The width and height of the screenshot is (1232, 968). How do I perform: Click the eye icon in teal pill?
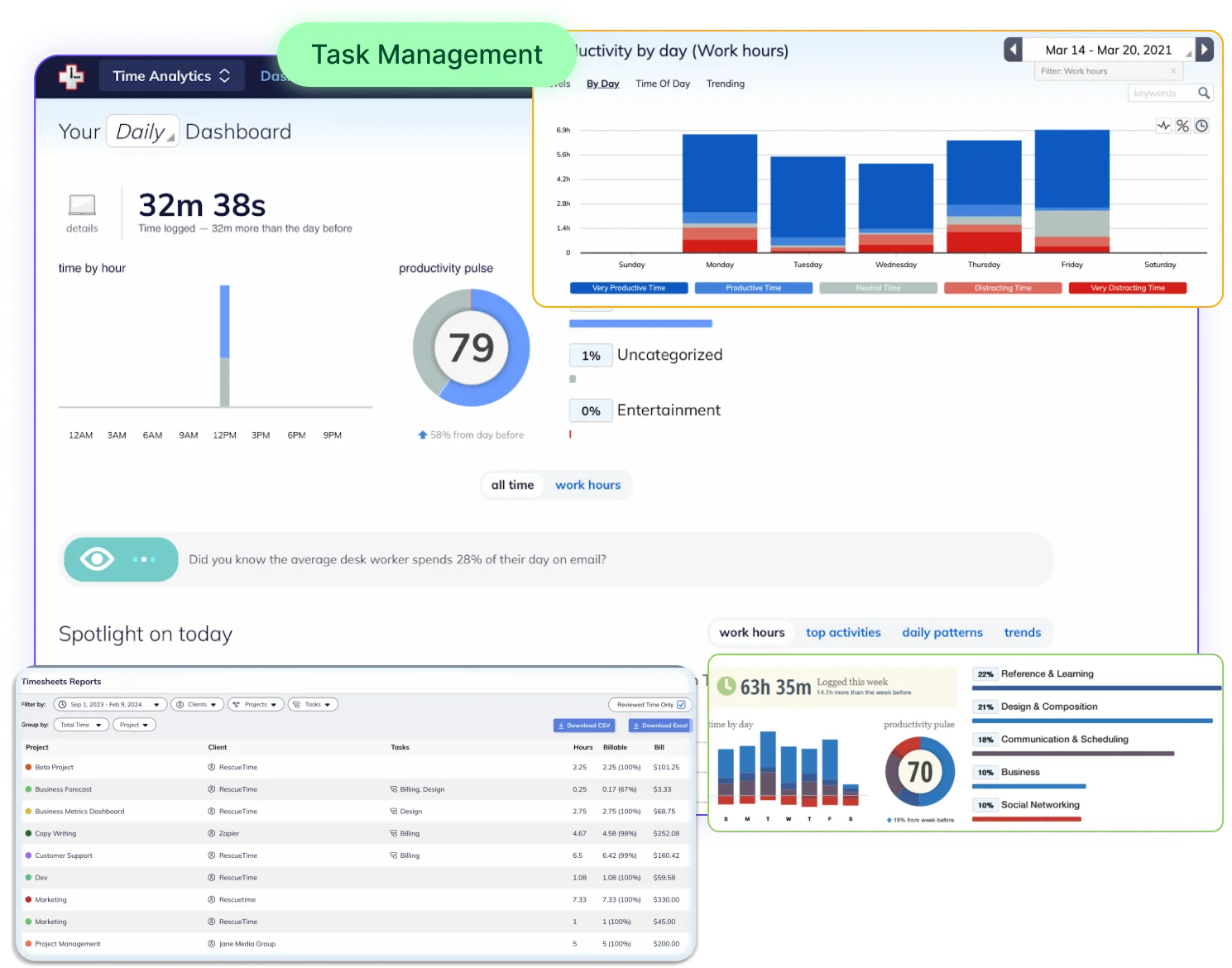(x=97, y=559)
